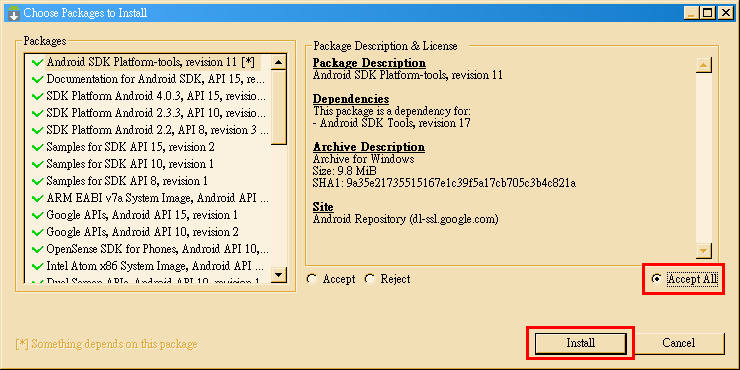Click green checkmark beside Google APIs API 10
This screenshot has height=370, width=740.
point(37,232)
